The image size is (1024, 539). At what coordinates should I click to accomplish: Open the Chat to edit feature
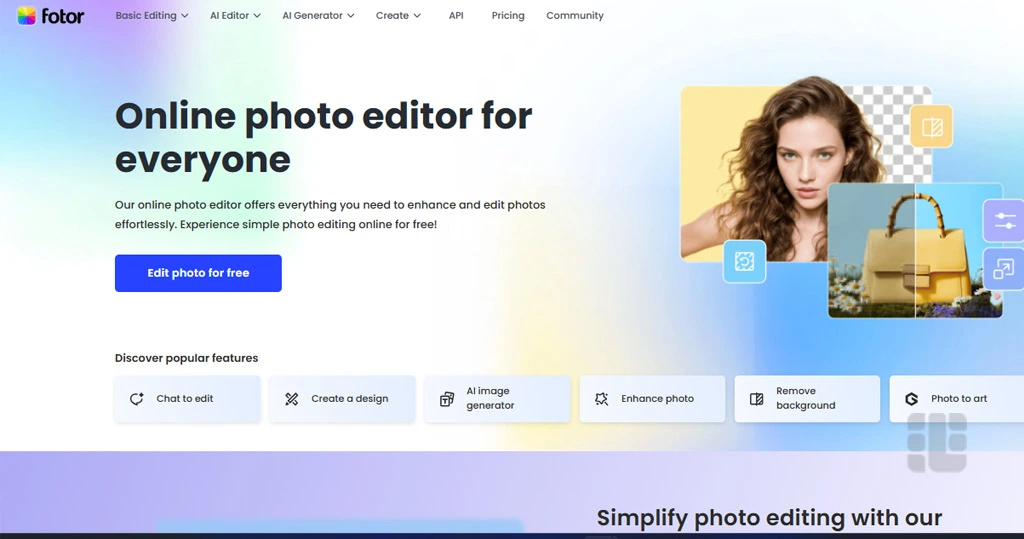pos(187,399)
